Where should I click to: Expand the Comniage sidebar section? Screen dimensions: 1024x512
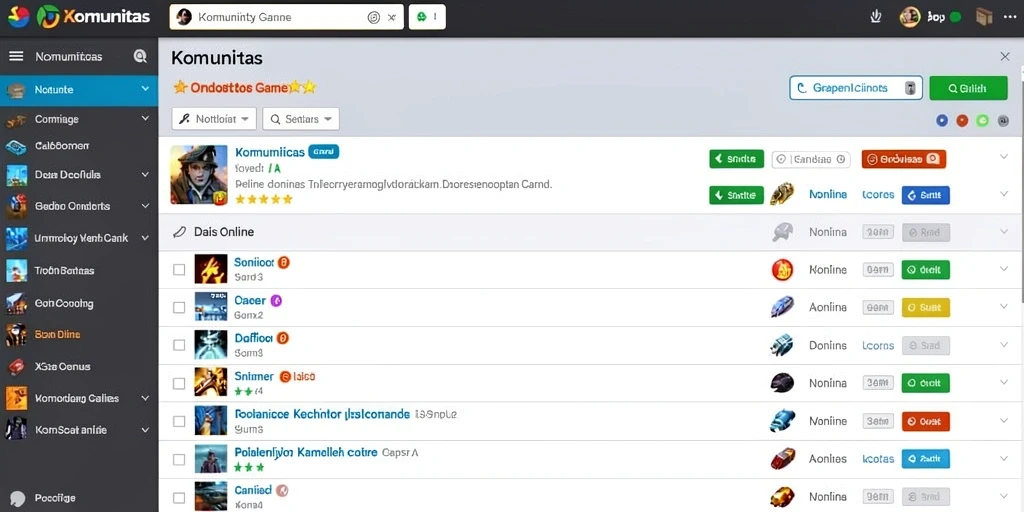tap(79, 119)
